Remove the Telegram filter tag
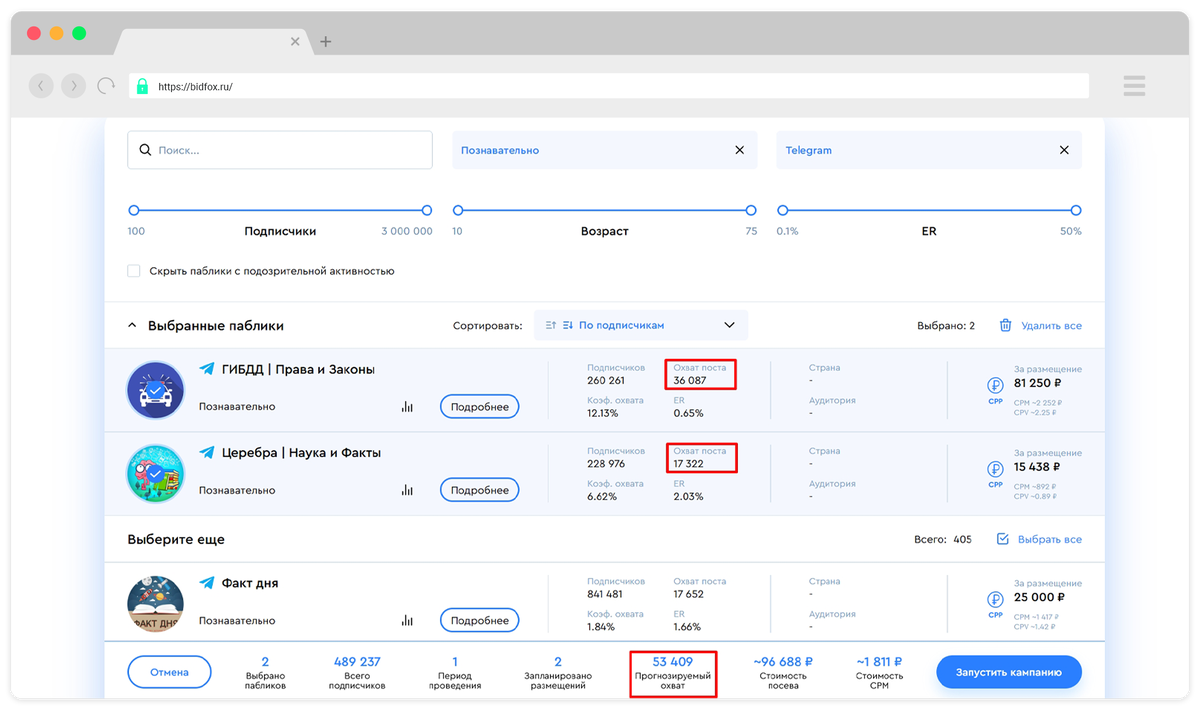The height and width of the screenshot is (710, 1200). [x=1064, y=150]
